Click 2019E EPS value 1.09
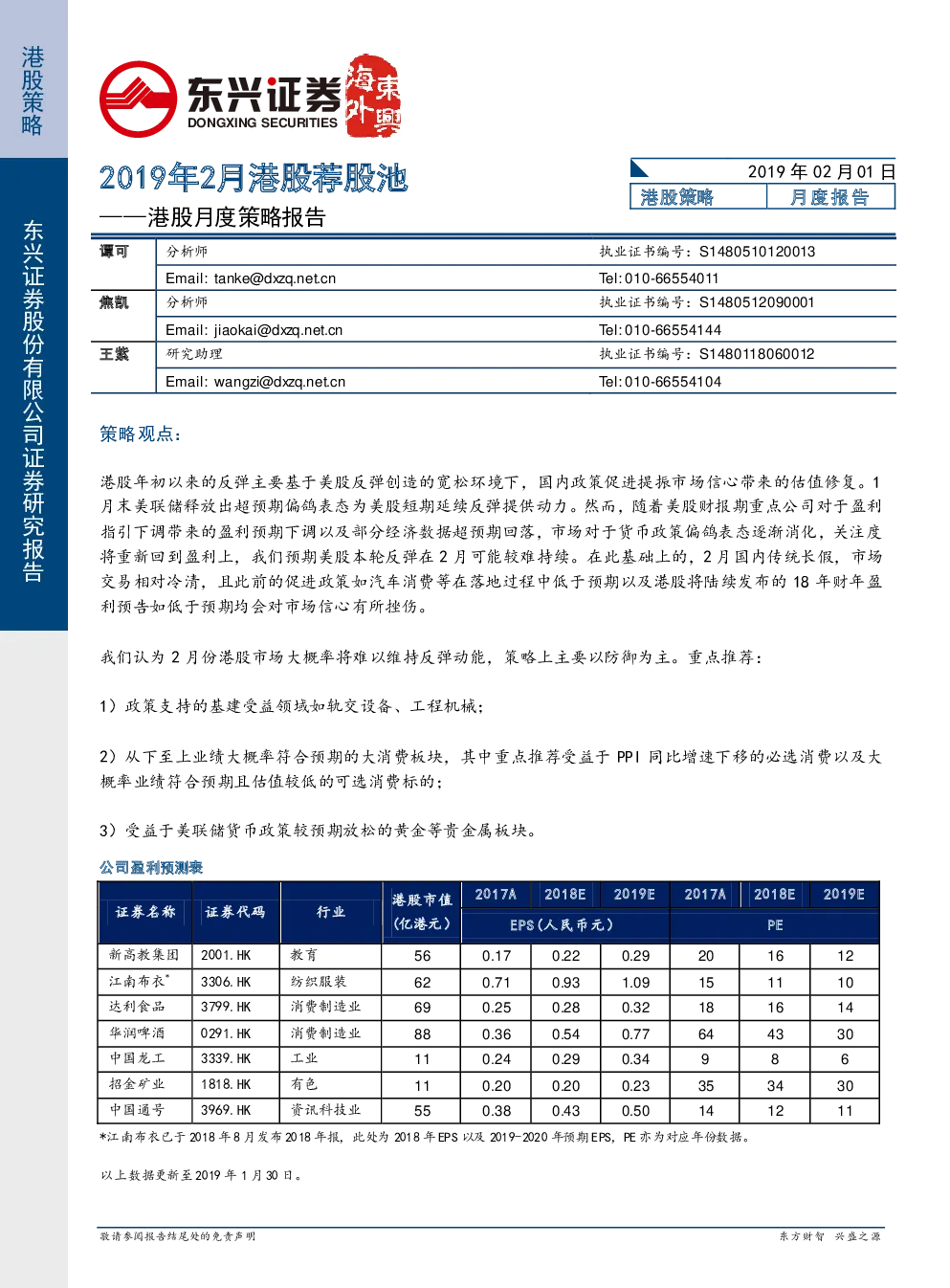The width and height of the screenshot is (950, 1288). [x=635, y=982]
